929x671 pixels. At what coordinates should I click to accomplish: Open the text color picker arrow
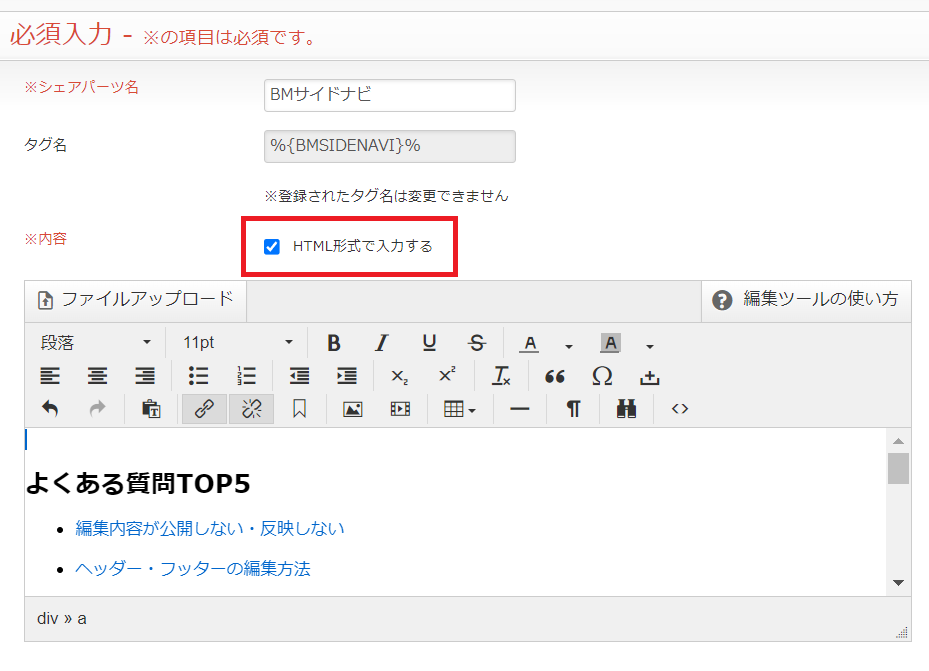(x=569, y=345)
